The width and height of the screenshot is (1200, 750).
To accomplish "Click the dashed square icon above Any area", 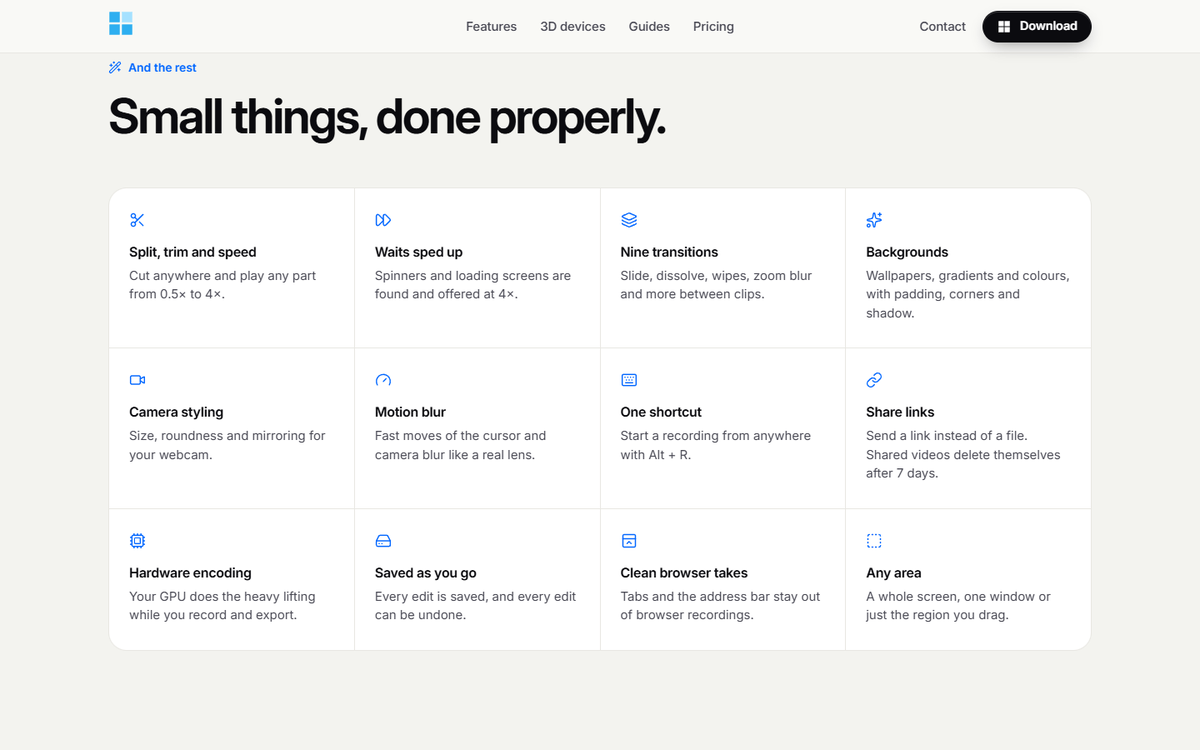I will click(874, 541).
